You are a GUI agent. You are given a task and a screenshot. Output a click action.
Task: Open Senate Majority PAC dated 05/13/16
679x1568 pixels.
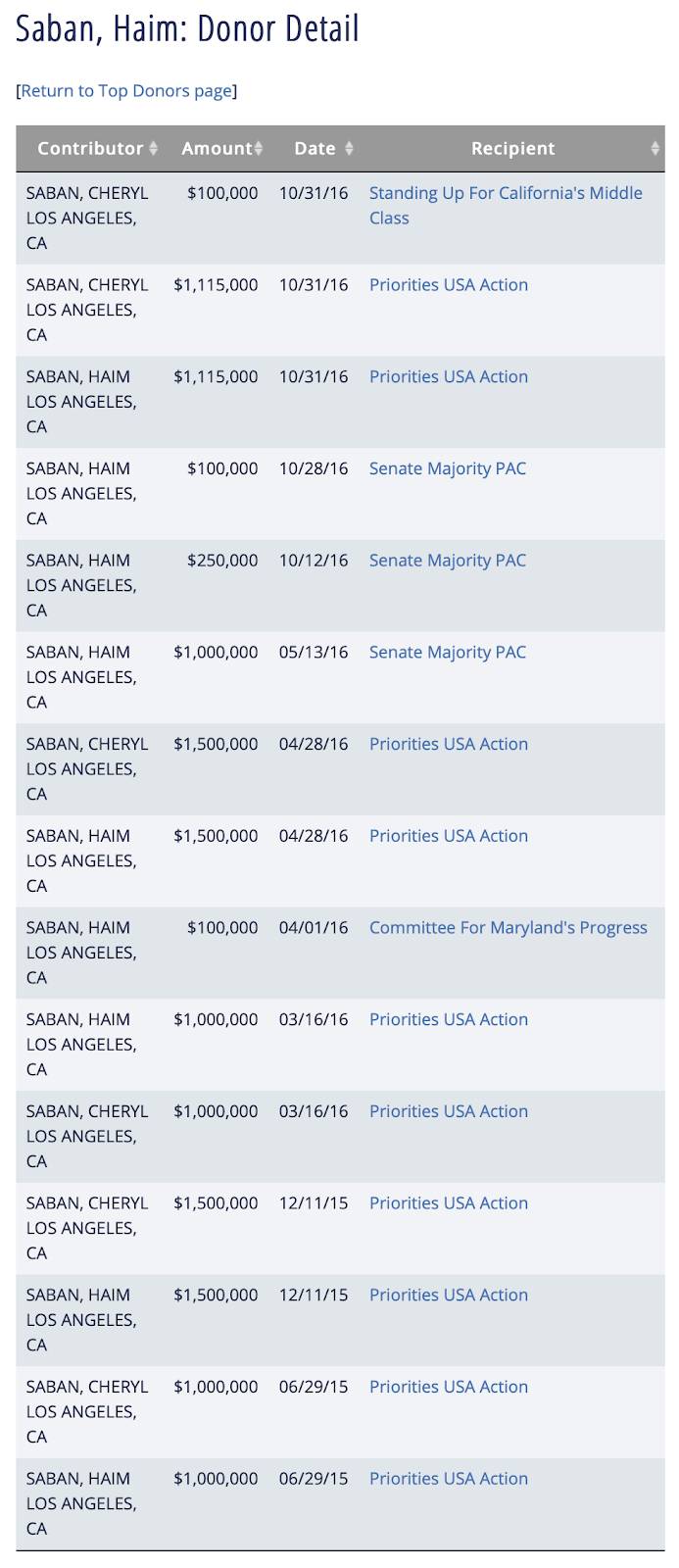coord(447,652)
